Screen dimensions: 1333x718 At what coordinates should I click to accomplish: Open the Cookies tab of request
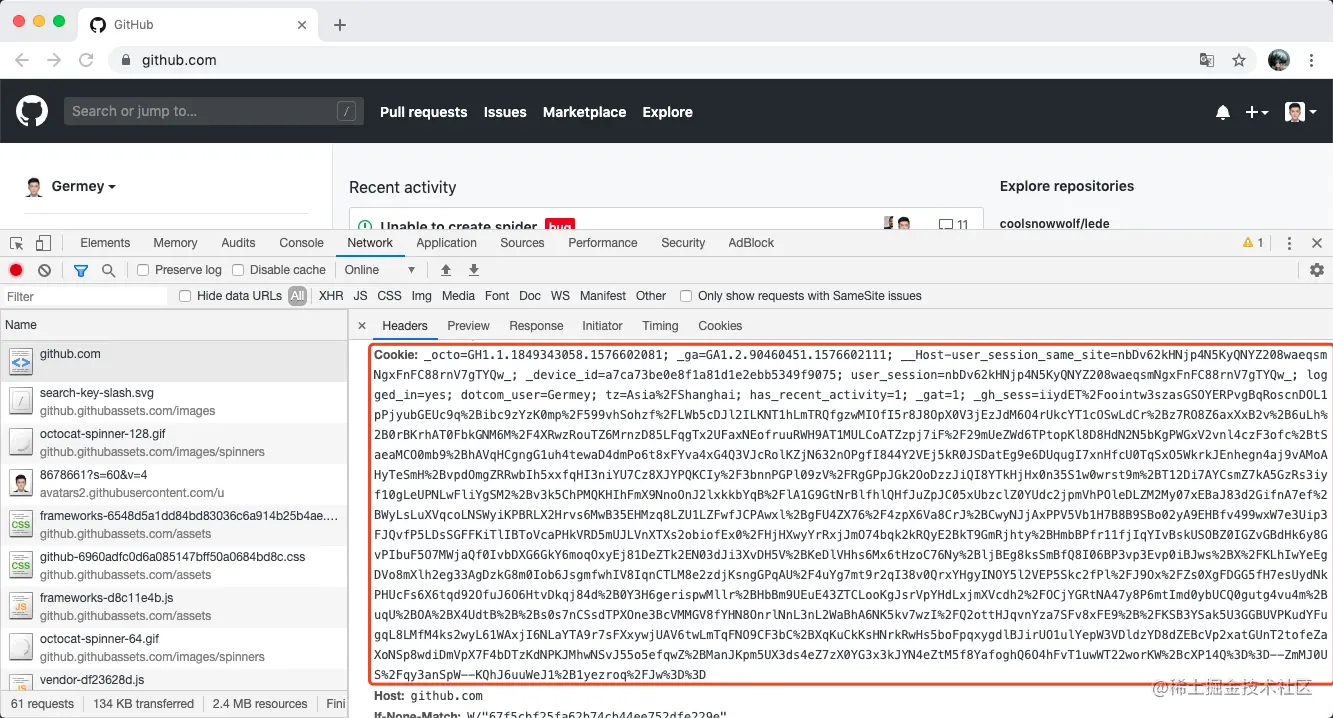tap(720, 326)
